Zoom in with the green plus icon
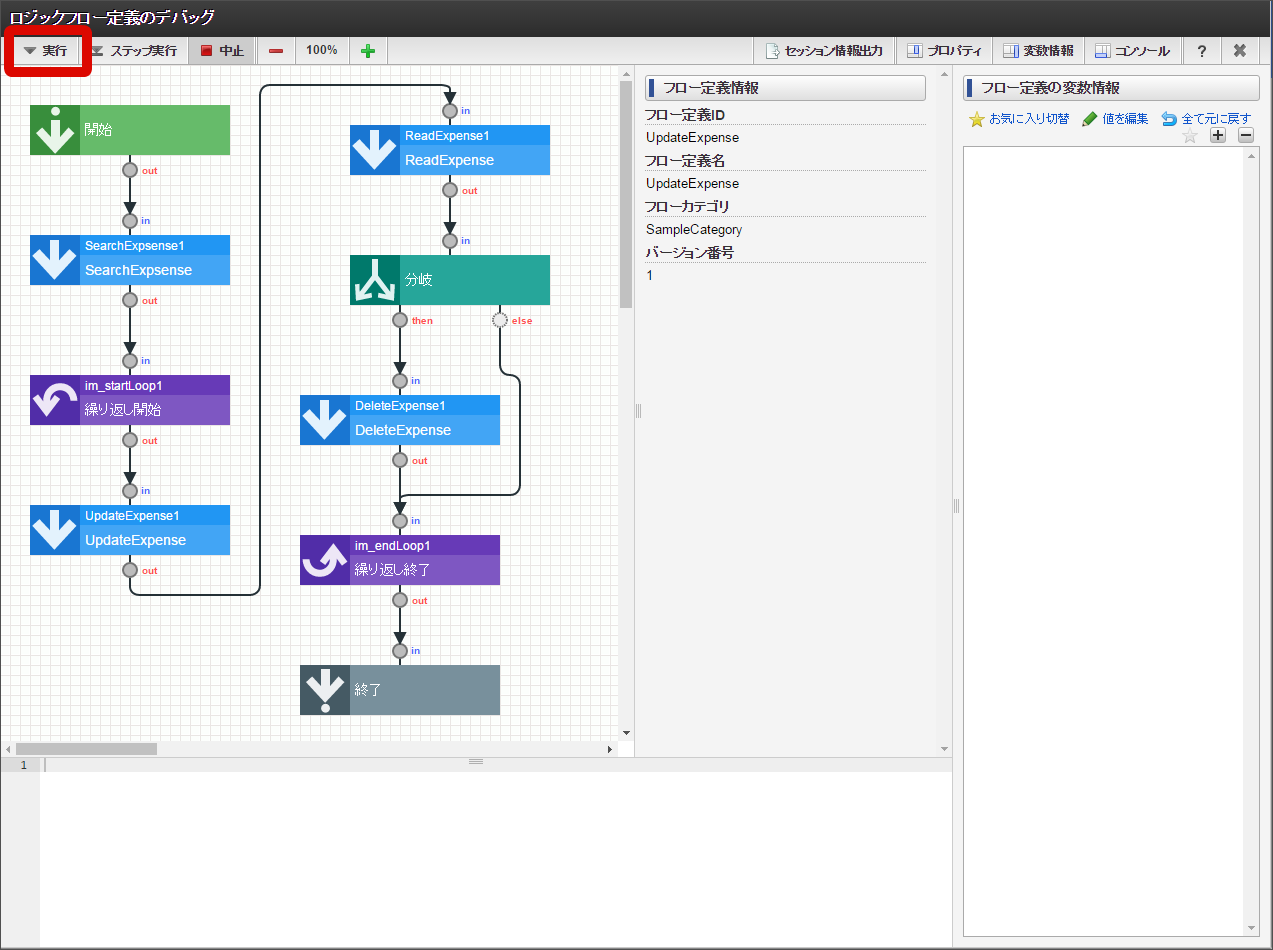The height and width of the screenshot is (950, 1273). [x=368, y=51]
